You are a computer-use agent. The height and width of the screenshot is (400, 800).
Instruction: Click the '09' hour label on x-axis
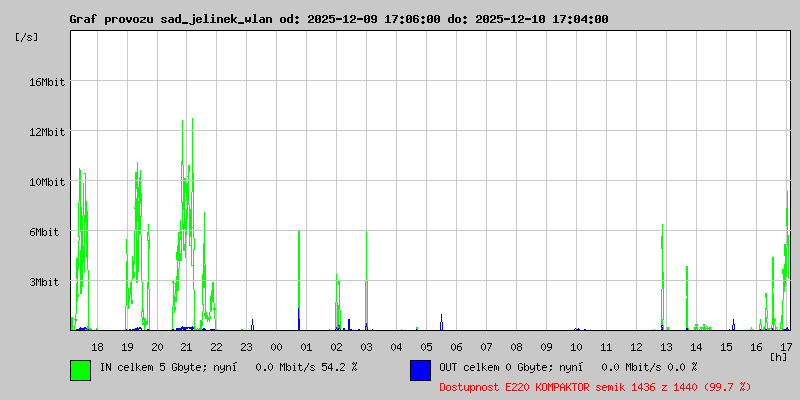pos(546,347)
